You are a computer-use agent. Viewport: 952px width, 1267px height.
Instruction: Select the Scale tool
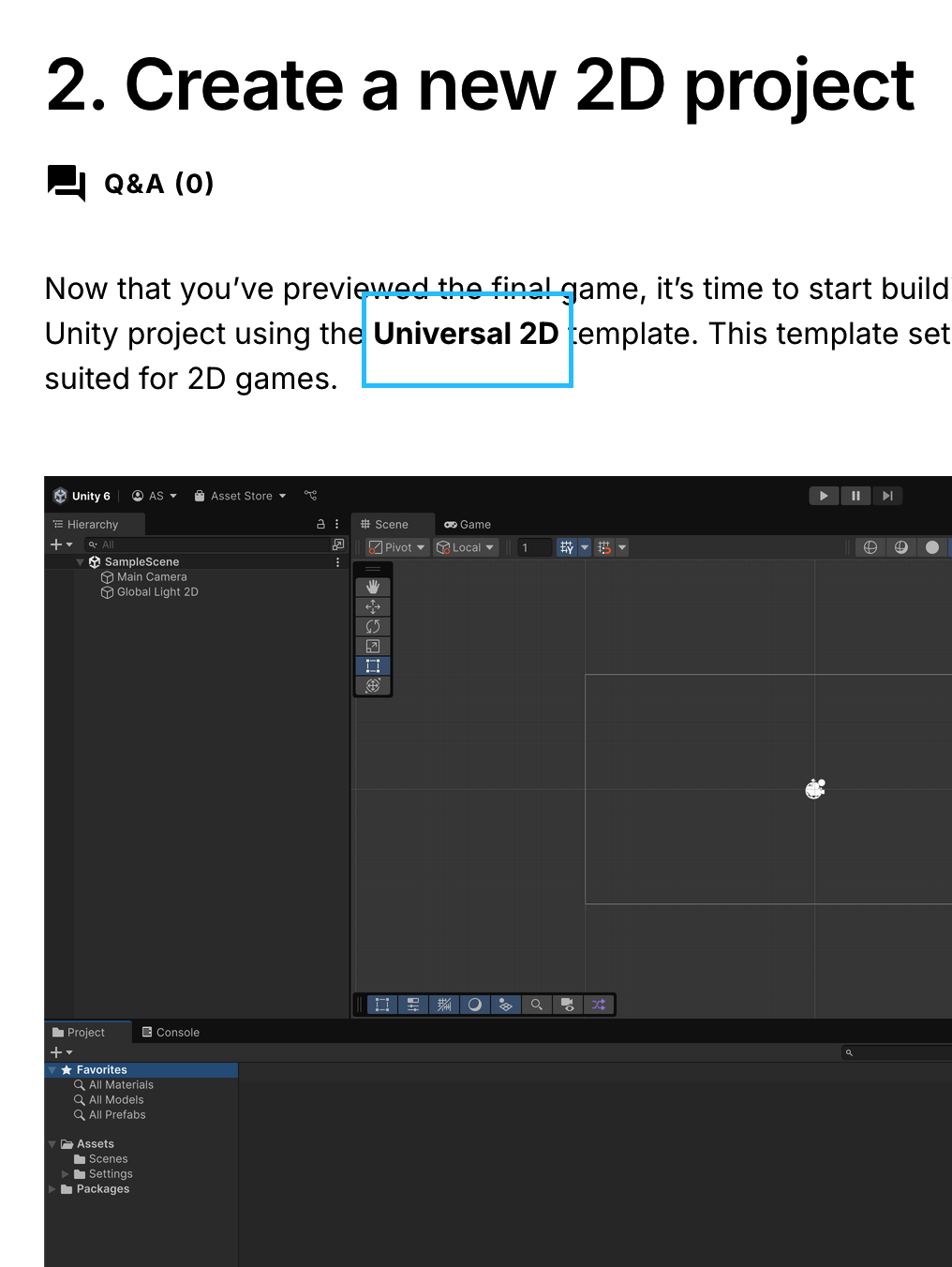pos(373,646)
